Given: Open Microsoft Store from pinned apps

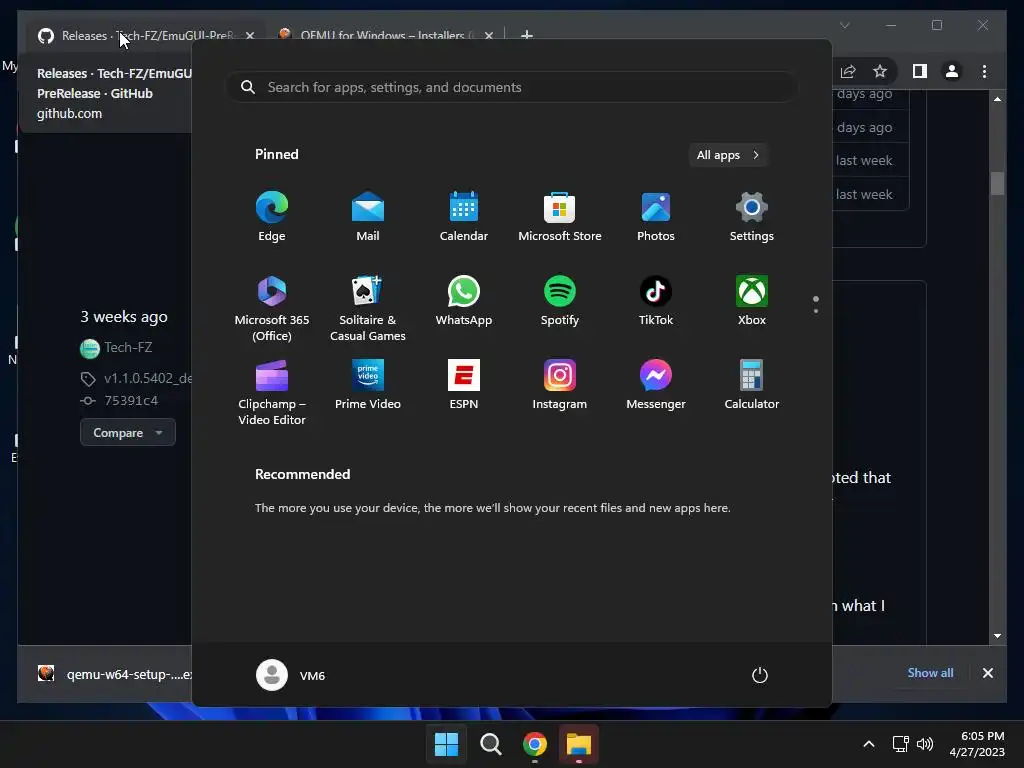Looking at the screenshot, I should [x=560, y=217].
